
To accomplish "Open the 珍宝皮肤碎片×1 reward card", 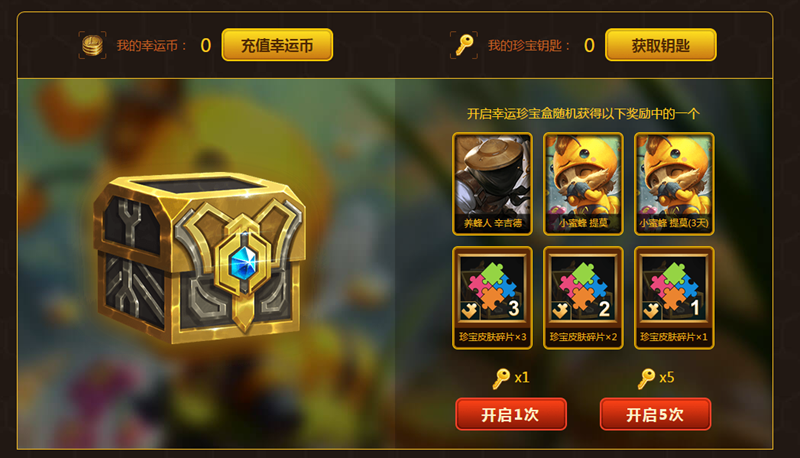I will (x=674, y=298).
